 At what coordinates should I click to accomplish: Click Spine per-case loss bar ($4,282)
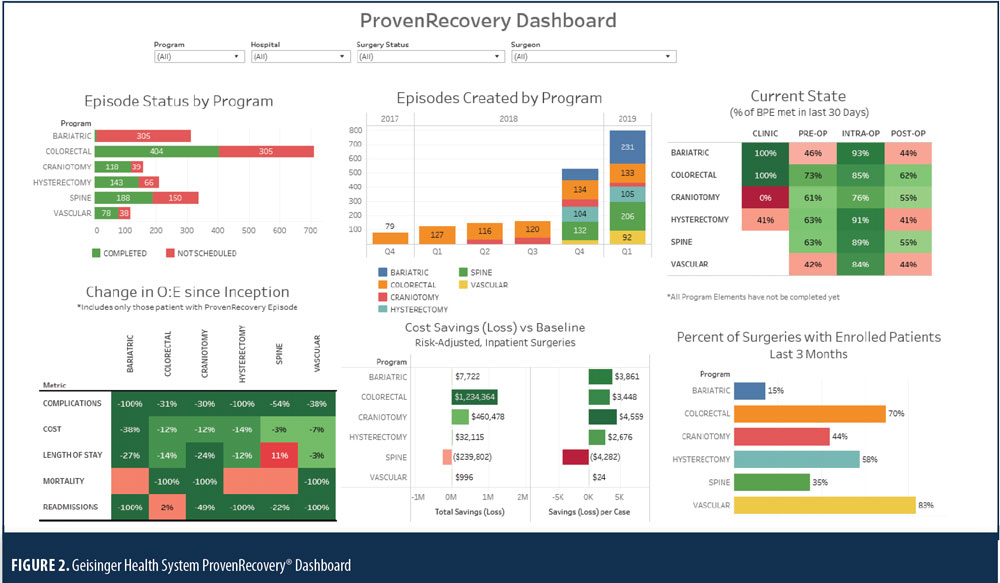point(575,457)
